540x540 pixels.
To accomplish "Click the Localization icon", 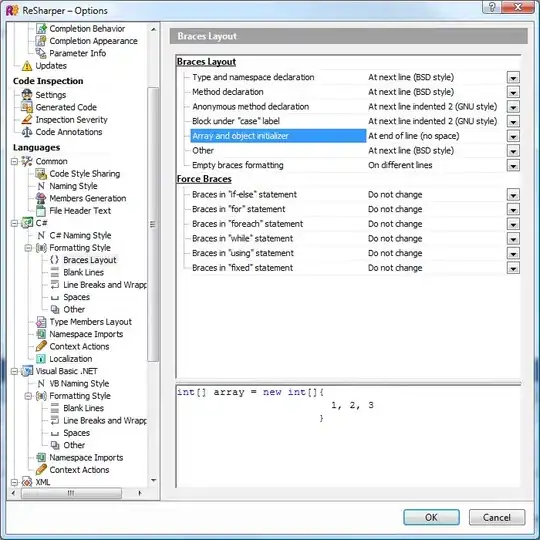I will (41, 359).
